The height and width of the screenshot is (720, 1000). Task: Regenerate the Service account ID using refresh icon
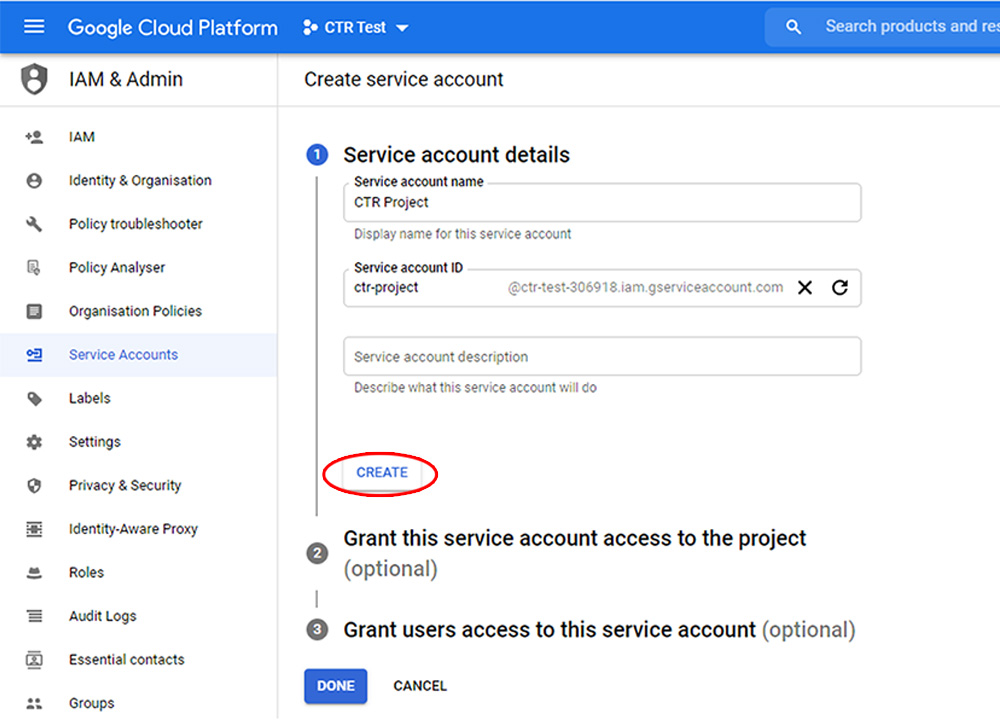[x=836, y=287]
